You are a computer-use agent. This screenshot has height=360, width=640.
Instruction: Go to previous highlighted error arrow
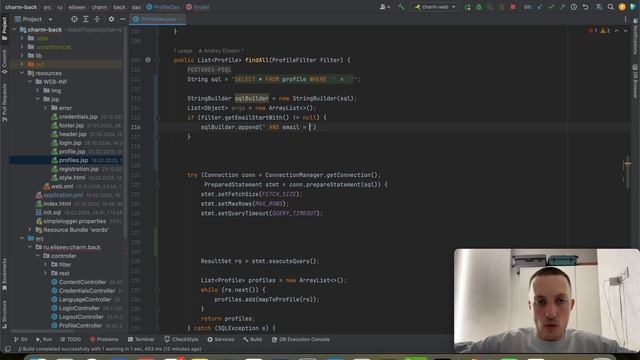point(616,31)
